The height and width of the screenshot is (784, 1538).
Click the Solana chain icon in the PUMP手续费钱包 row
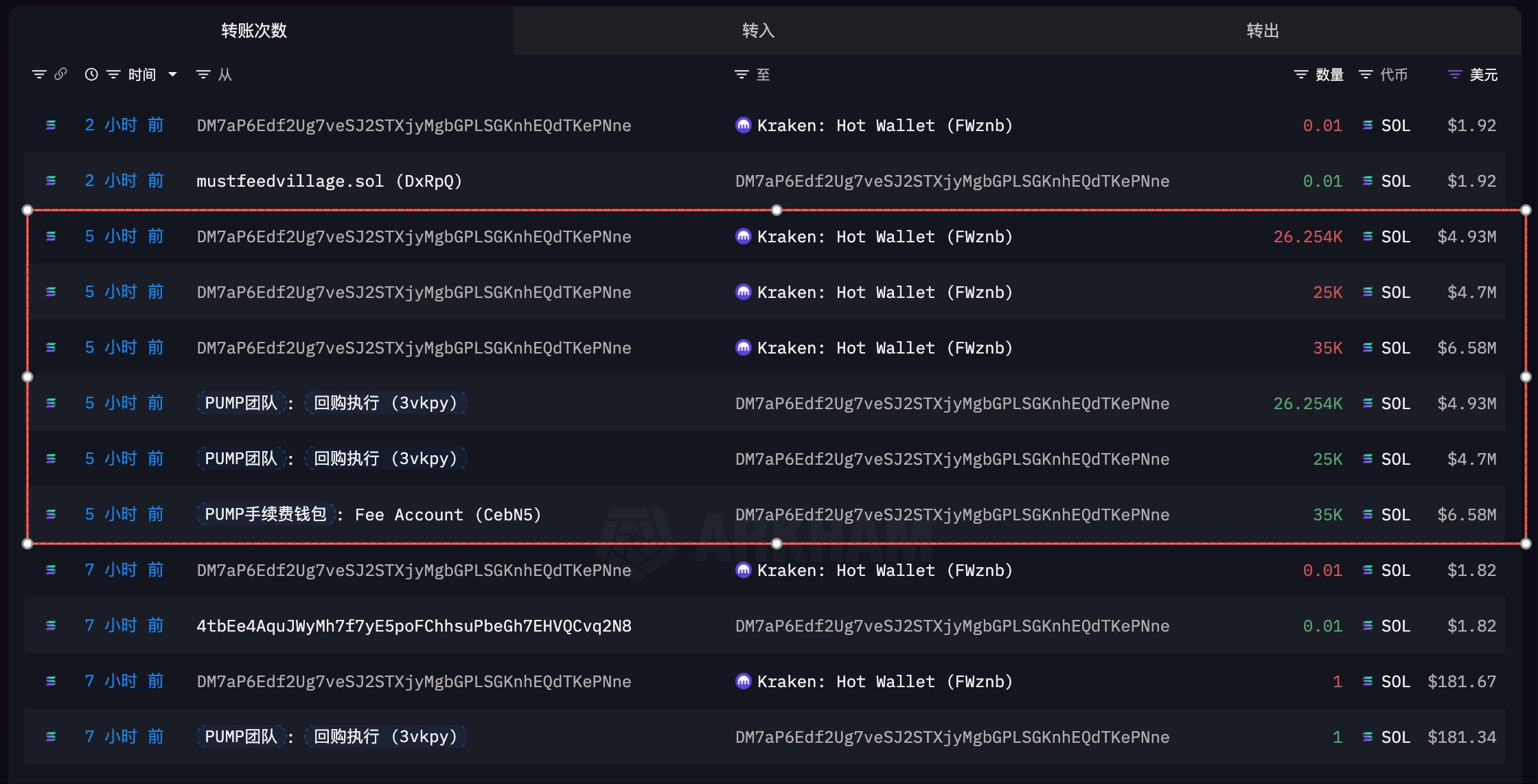coord(51,514)
